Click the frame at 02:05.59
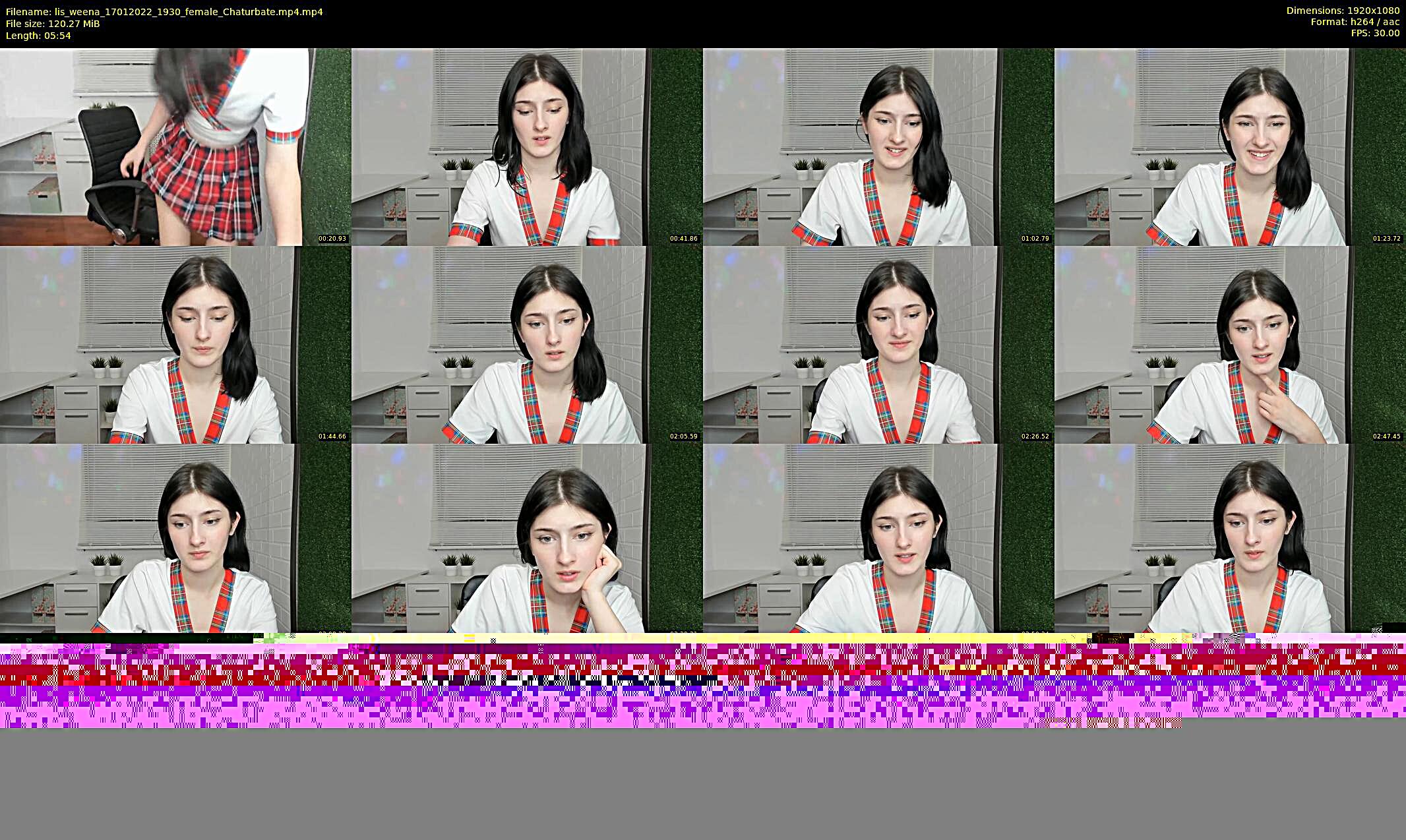This screenshot has height=840, width=1406. [526, 344]
